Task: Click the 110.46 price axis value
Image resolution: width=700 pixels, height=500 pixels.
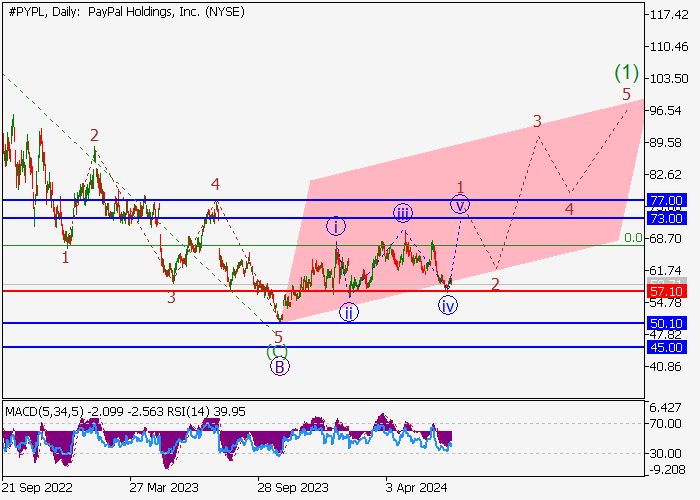Action: (669, 46)
